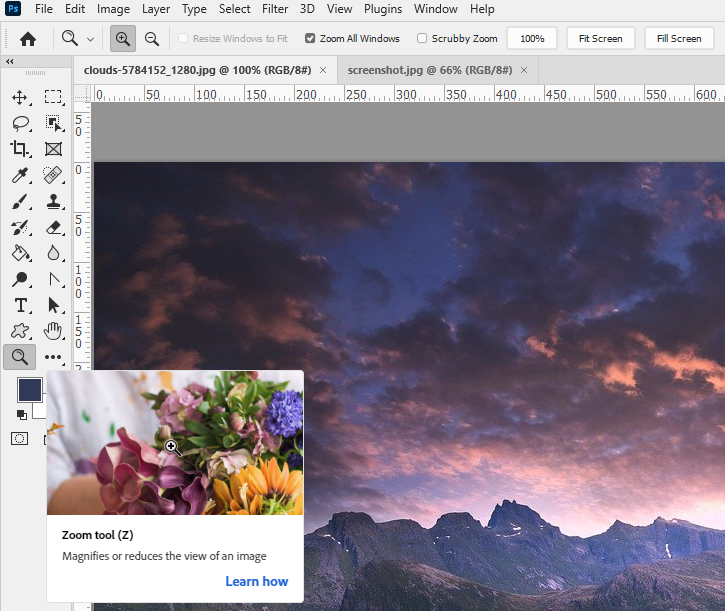The height and width of the screenshot is (611, 725).
Task: Click the Fit Screen button
Action: point(601,38)
